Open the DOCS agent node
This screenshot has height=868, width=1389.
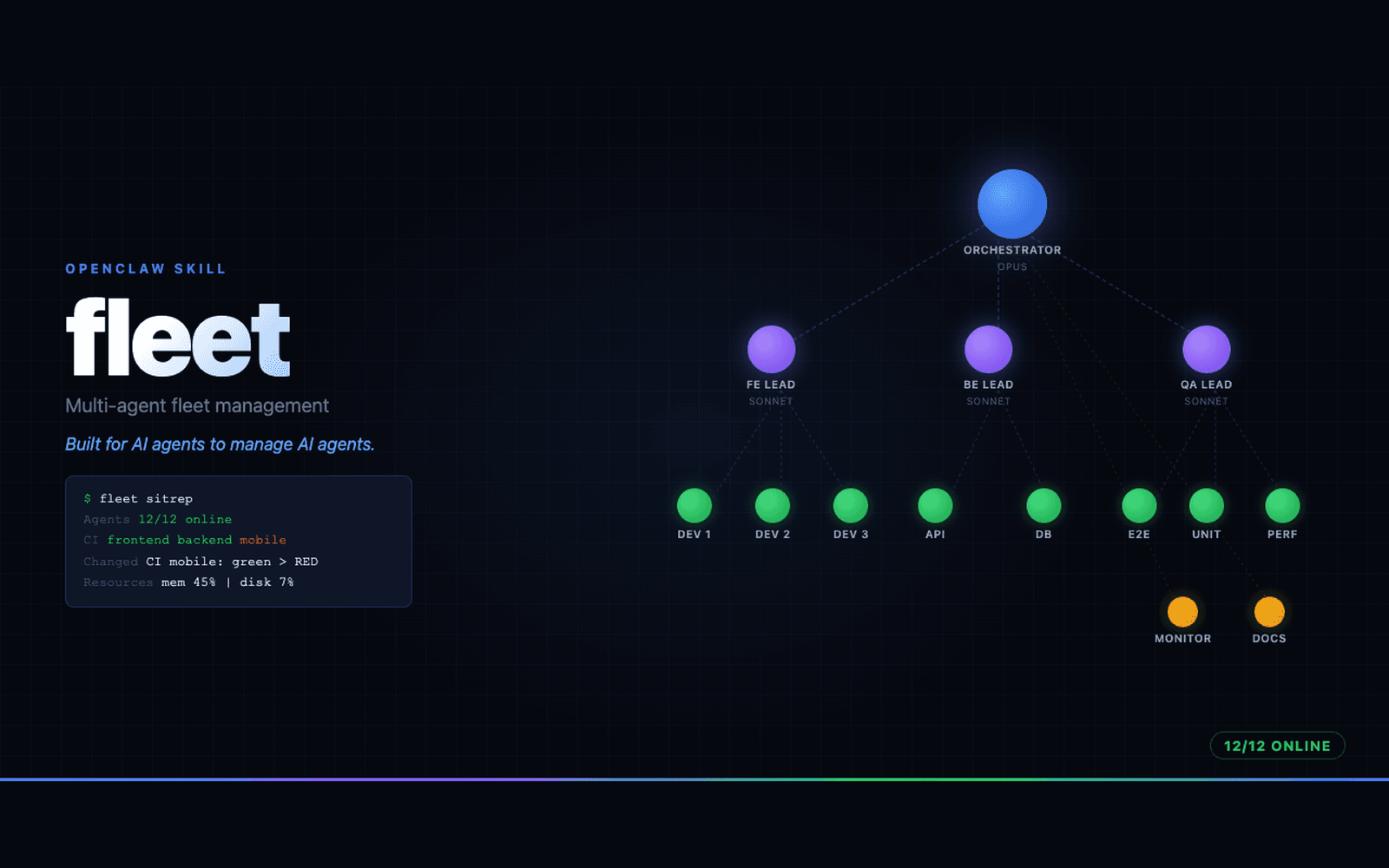tap(1269, 610)
